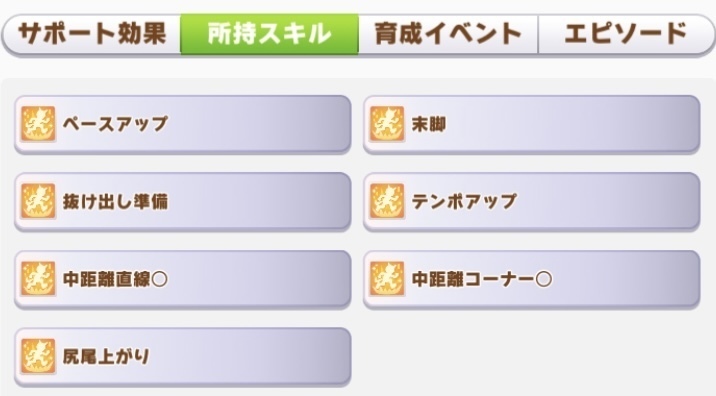
Task: Open the 末脚 skill entry
Action: pos(532,124)
